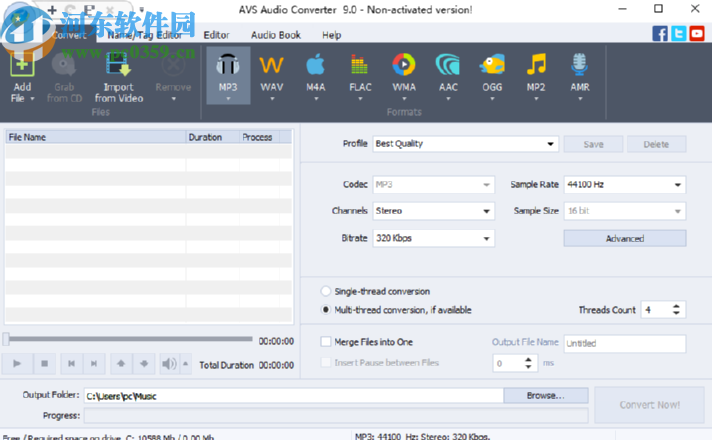
Task: Click the Add File icon
Action: (x=22, y=65)
